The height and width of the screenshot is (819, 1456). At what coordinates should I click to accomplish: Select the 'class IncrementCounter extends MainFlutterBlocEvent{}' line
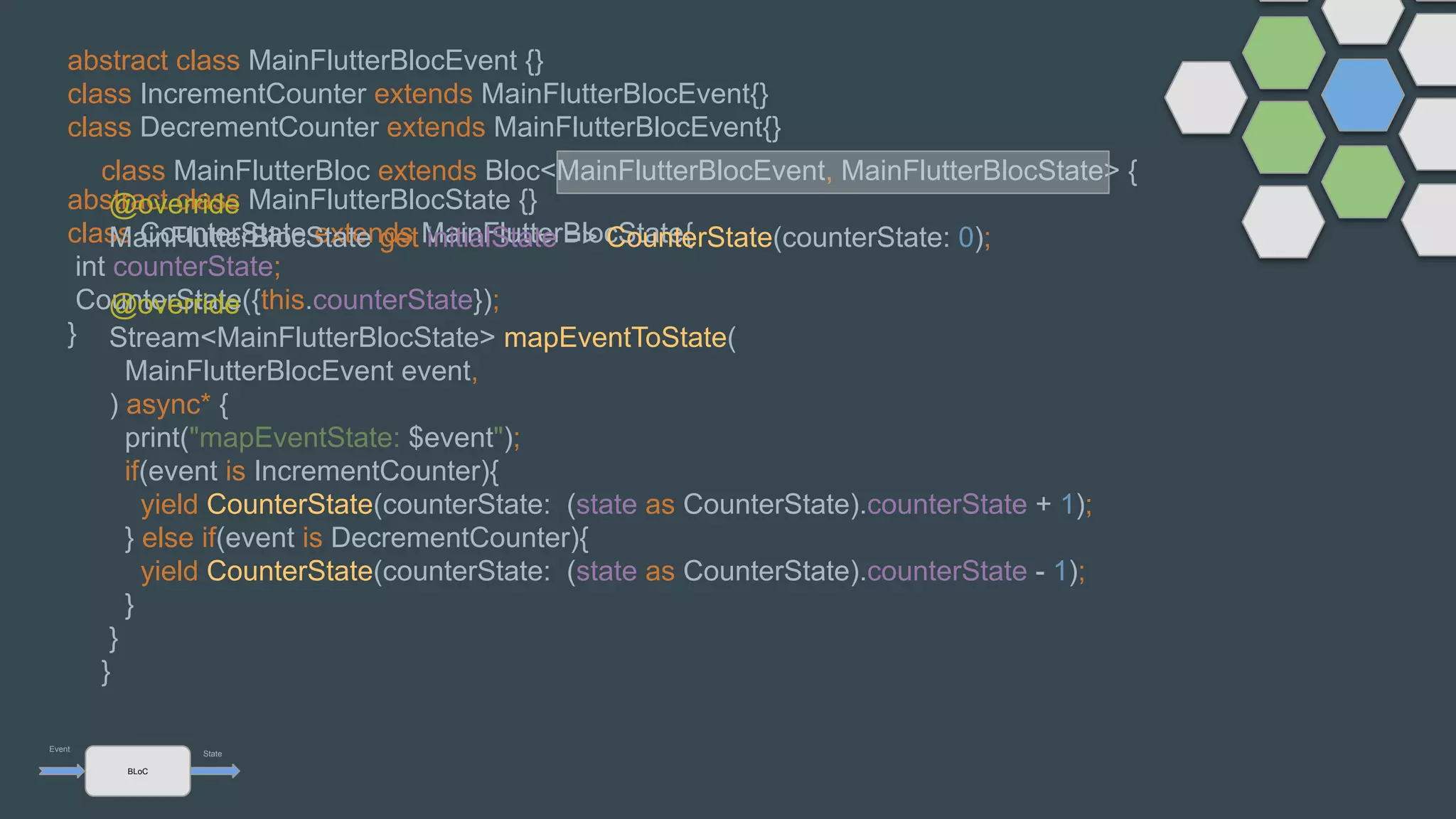pyautogui.click(x=418, y=95)
